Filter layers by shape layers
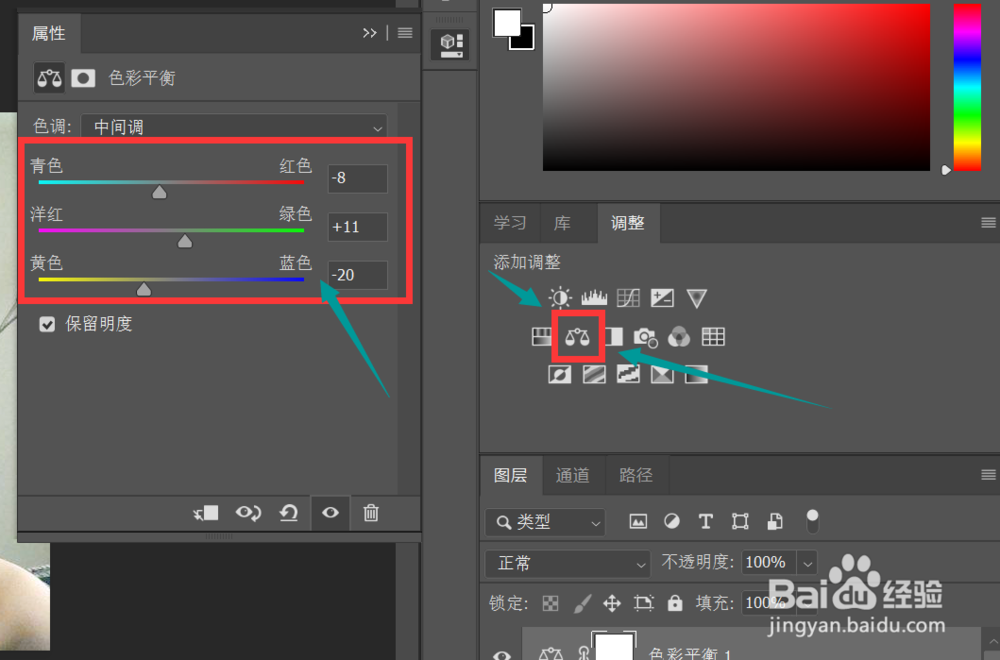This screenshot has width=1000, height=660. coord(740,522)
